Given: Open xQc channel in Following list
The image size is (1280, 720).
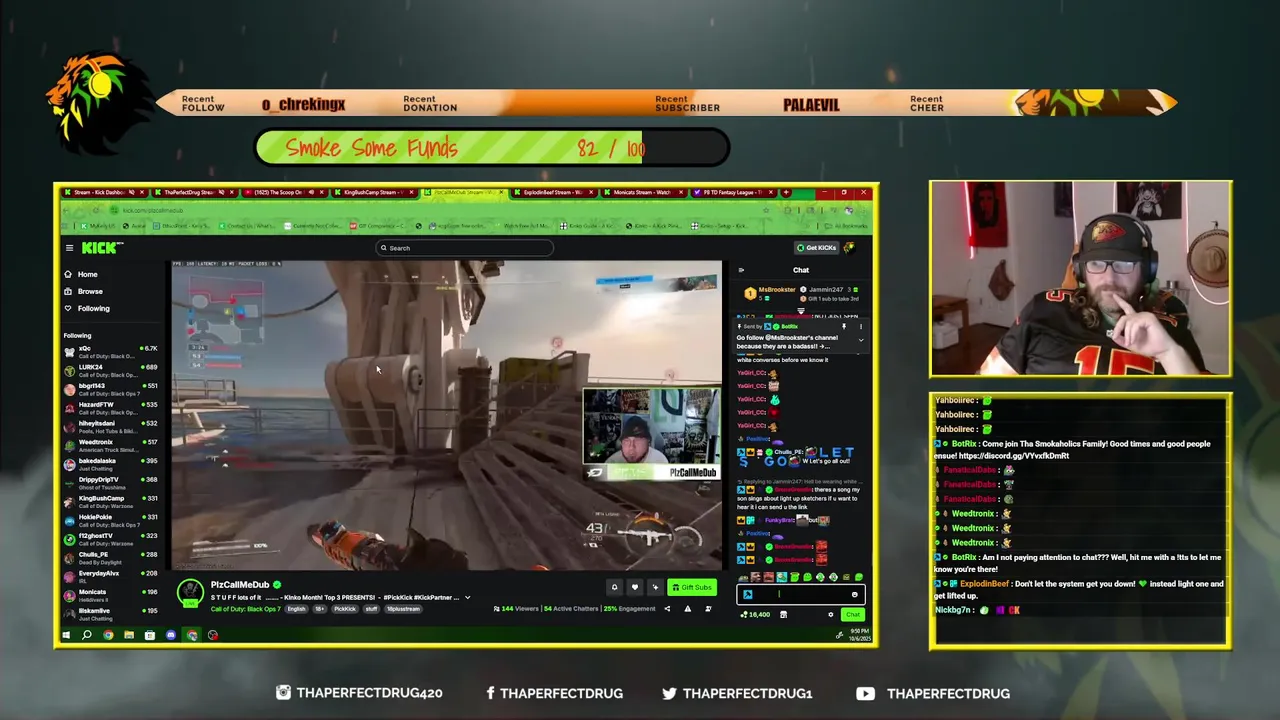Looking at the screenshot, I should (110, 351).
